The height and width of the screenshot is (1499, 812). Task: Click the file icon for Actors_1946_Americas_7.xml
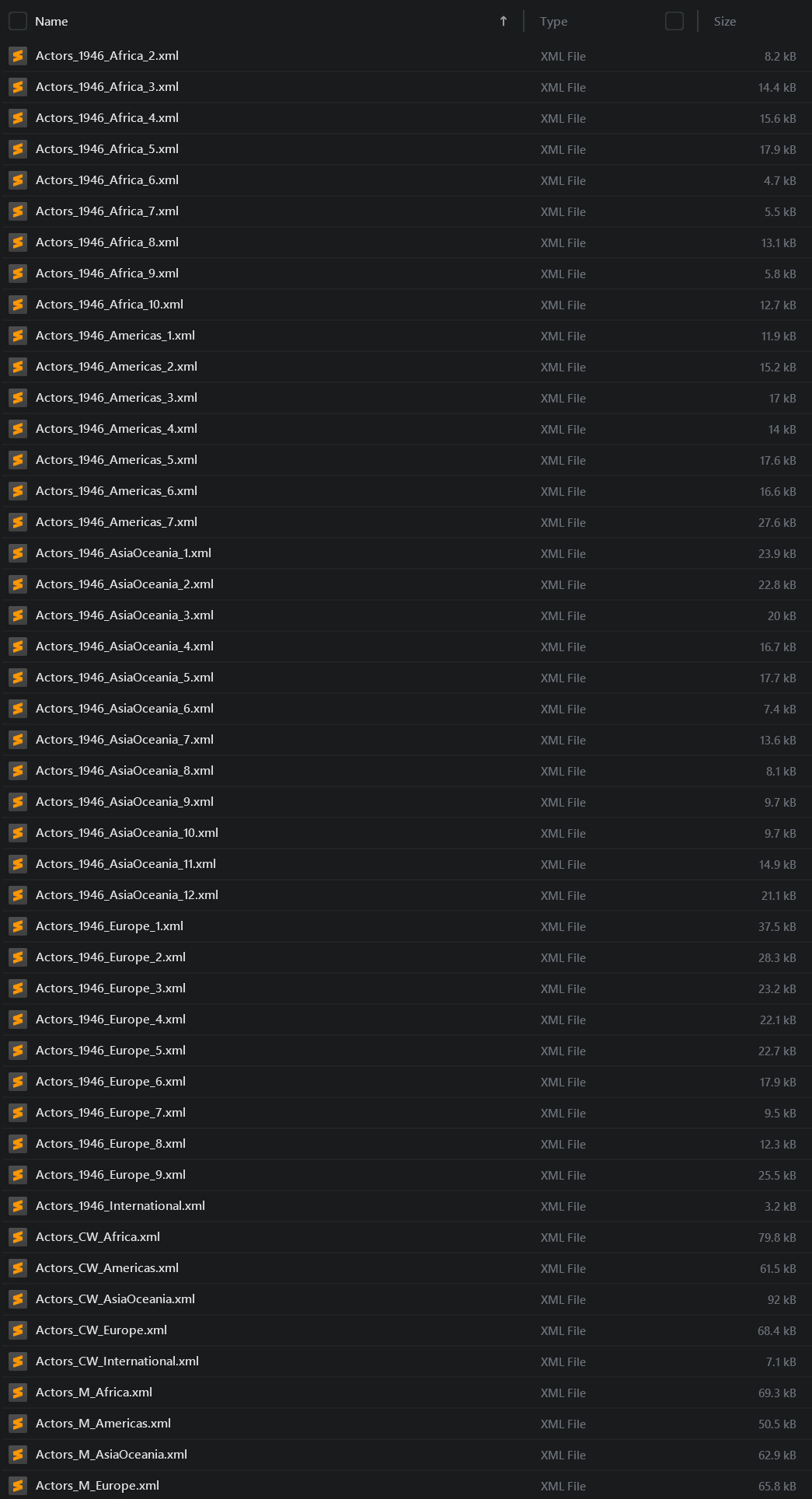(x=18, y=522)
